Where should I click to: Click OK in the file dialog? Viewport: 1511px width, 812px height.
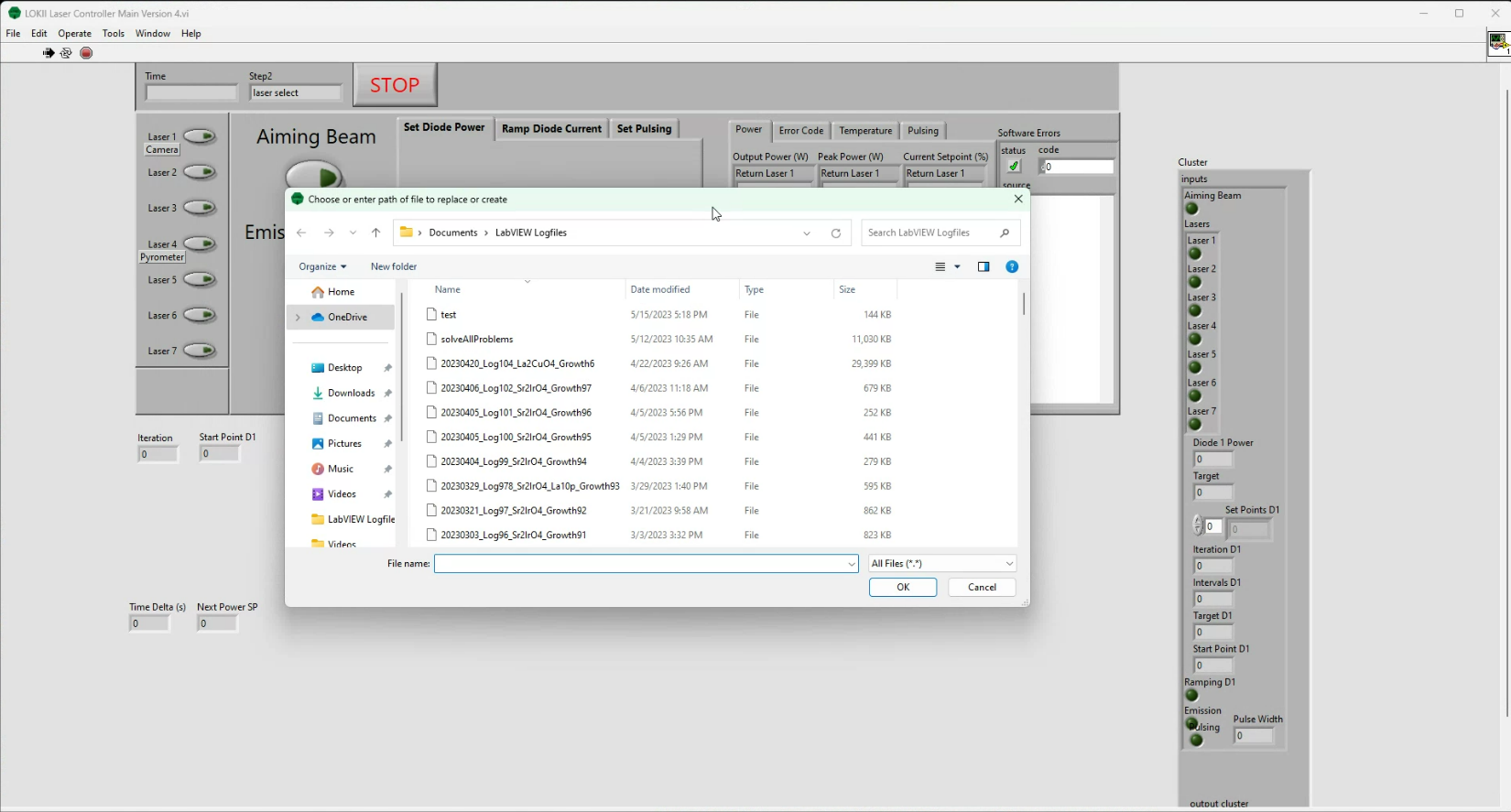(x=903, y=588)
